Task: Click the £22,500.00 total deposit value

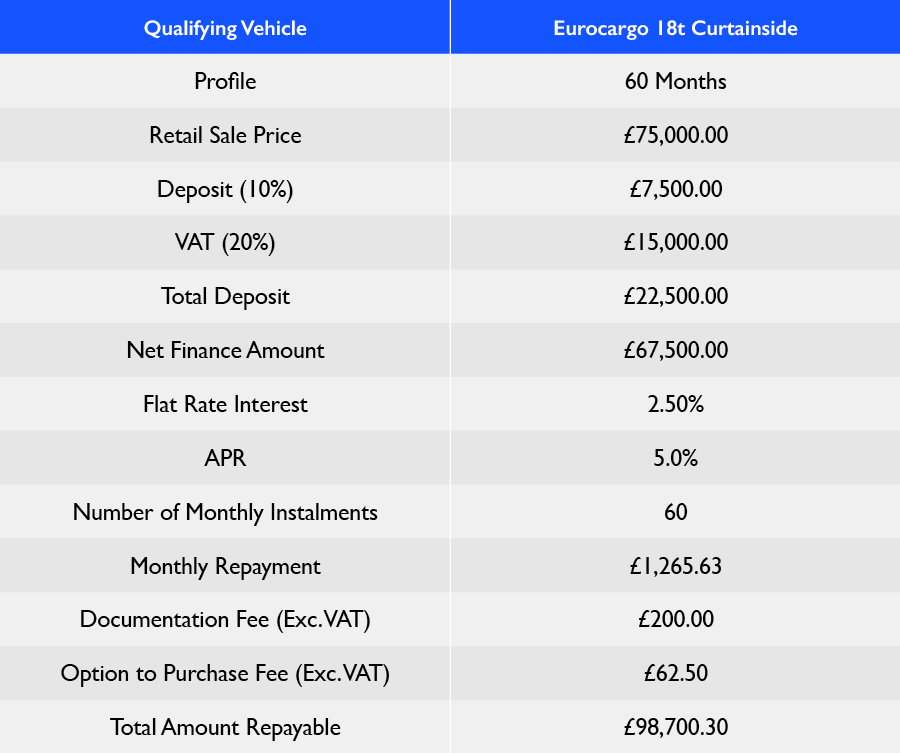Action: (x=675, y=297)
